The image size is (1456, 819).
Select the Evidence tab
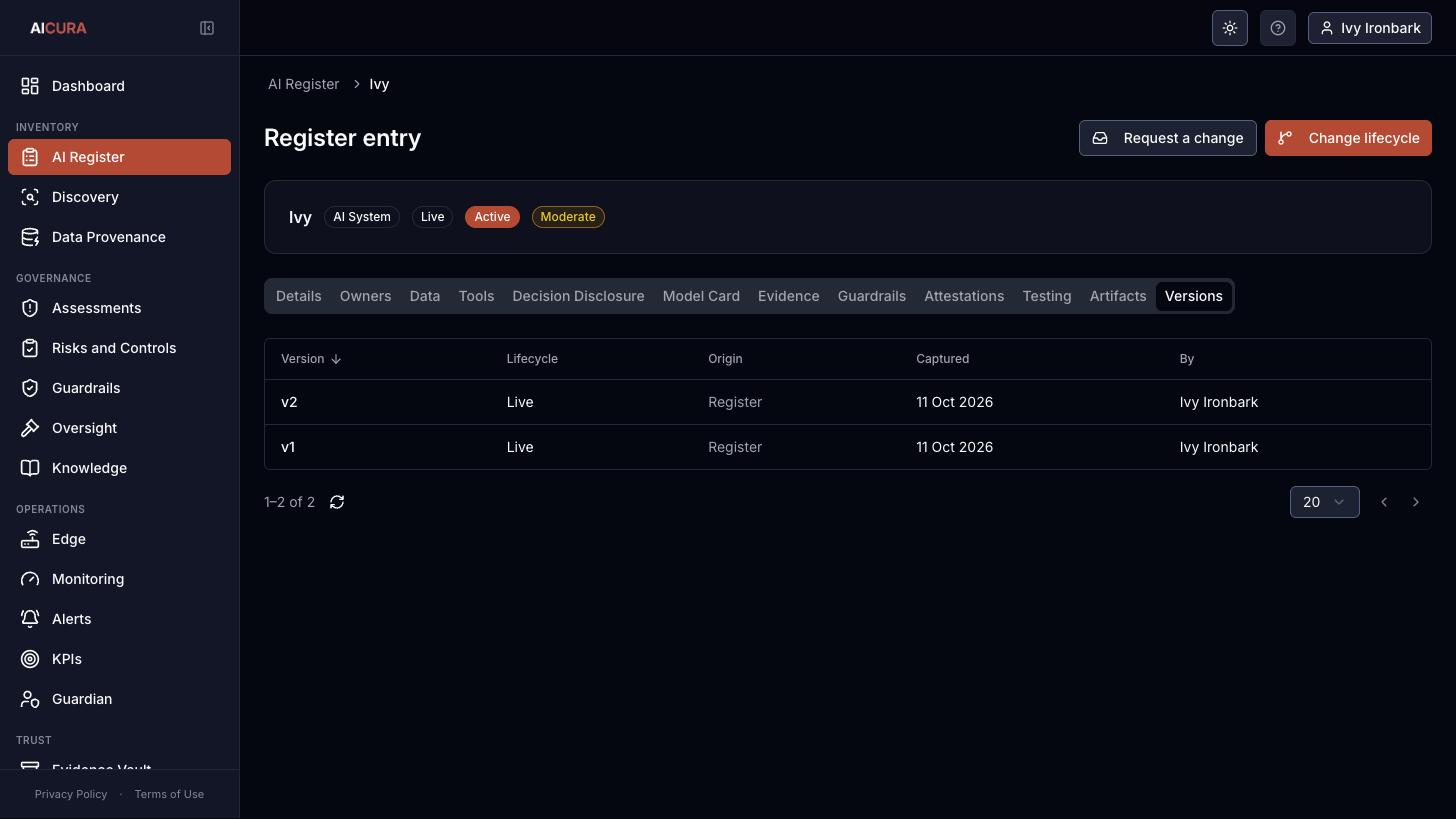pyautogui.click(x=788, y=296)
